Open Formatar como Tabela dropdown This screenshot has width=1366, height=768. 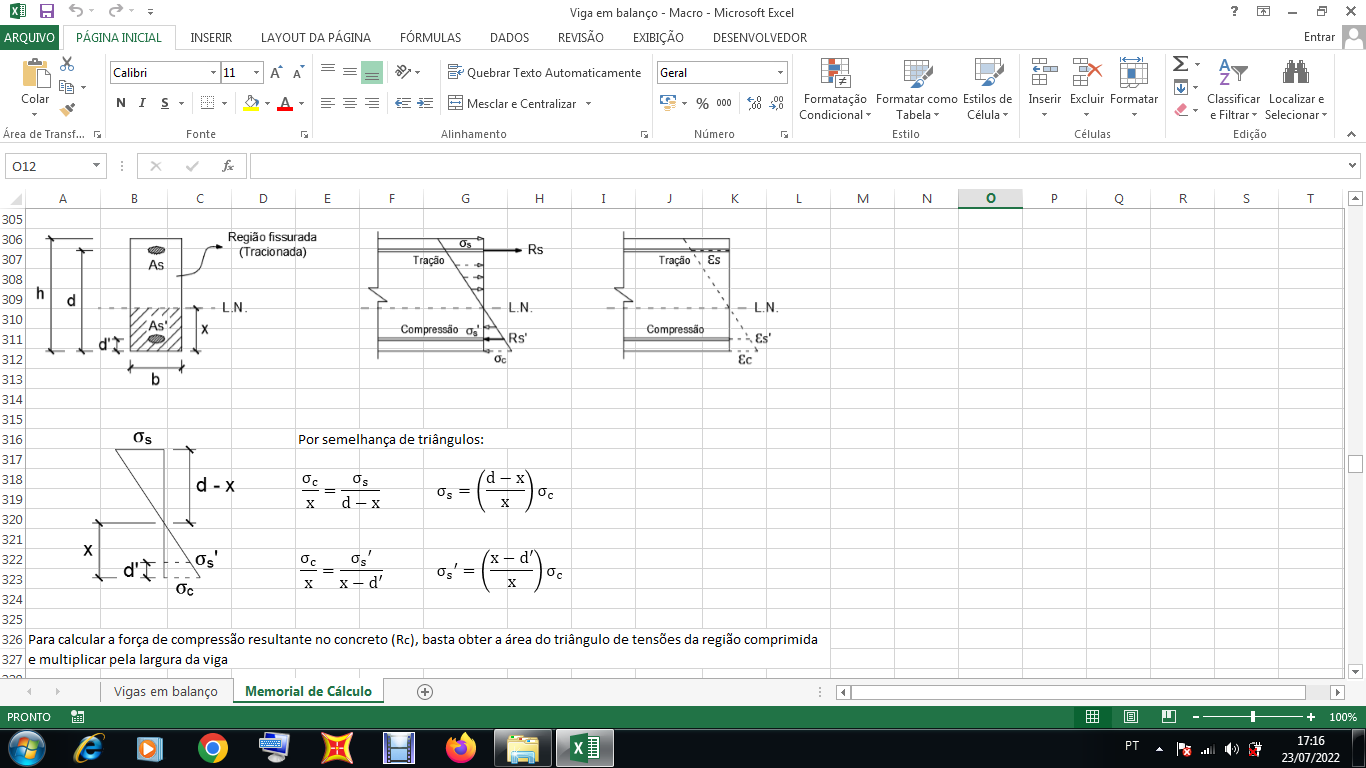(x=916, y=89)
